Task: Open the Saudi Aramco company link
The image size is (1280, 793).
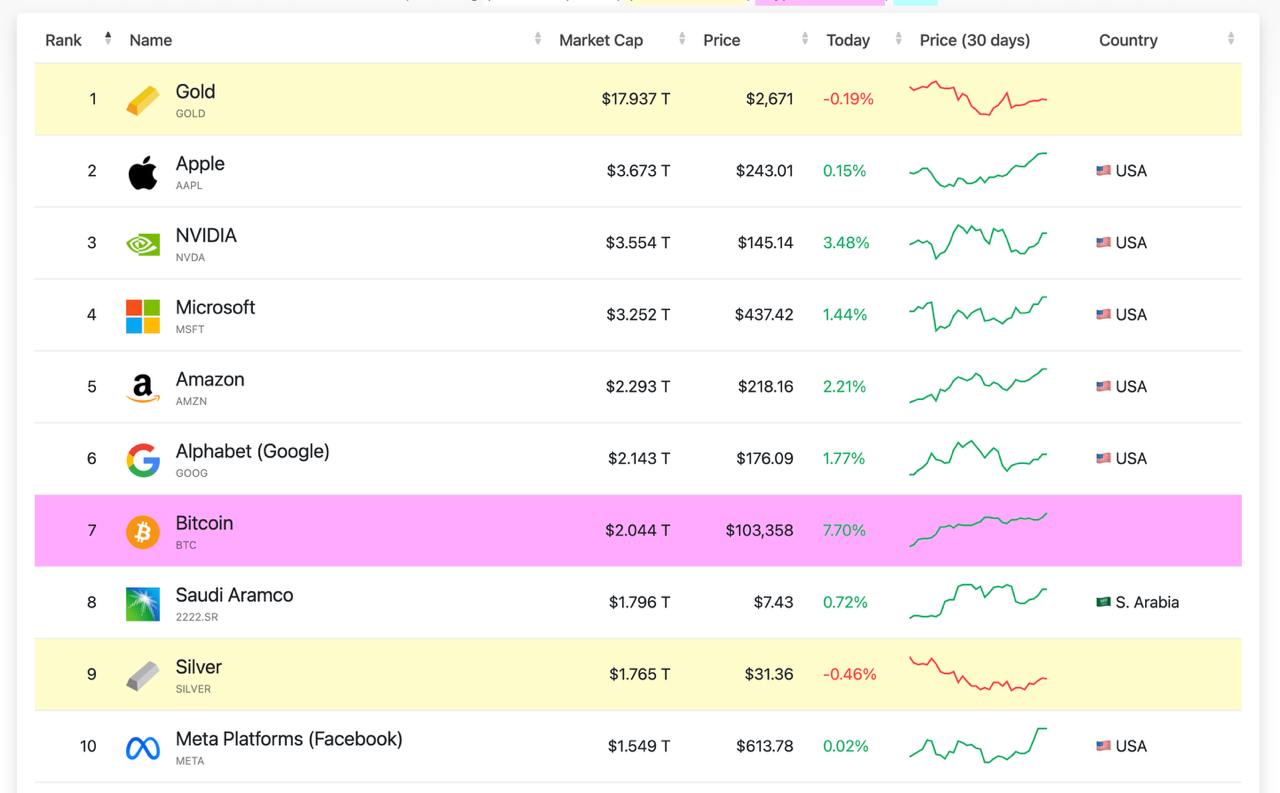Action: click(234, 595)
